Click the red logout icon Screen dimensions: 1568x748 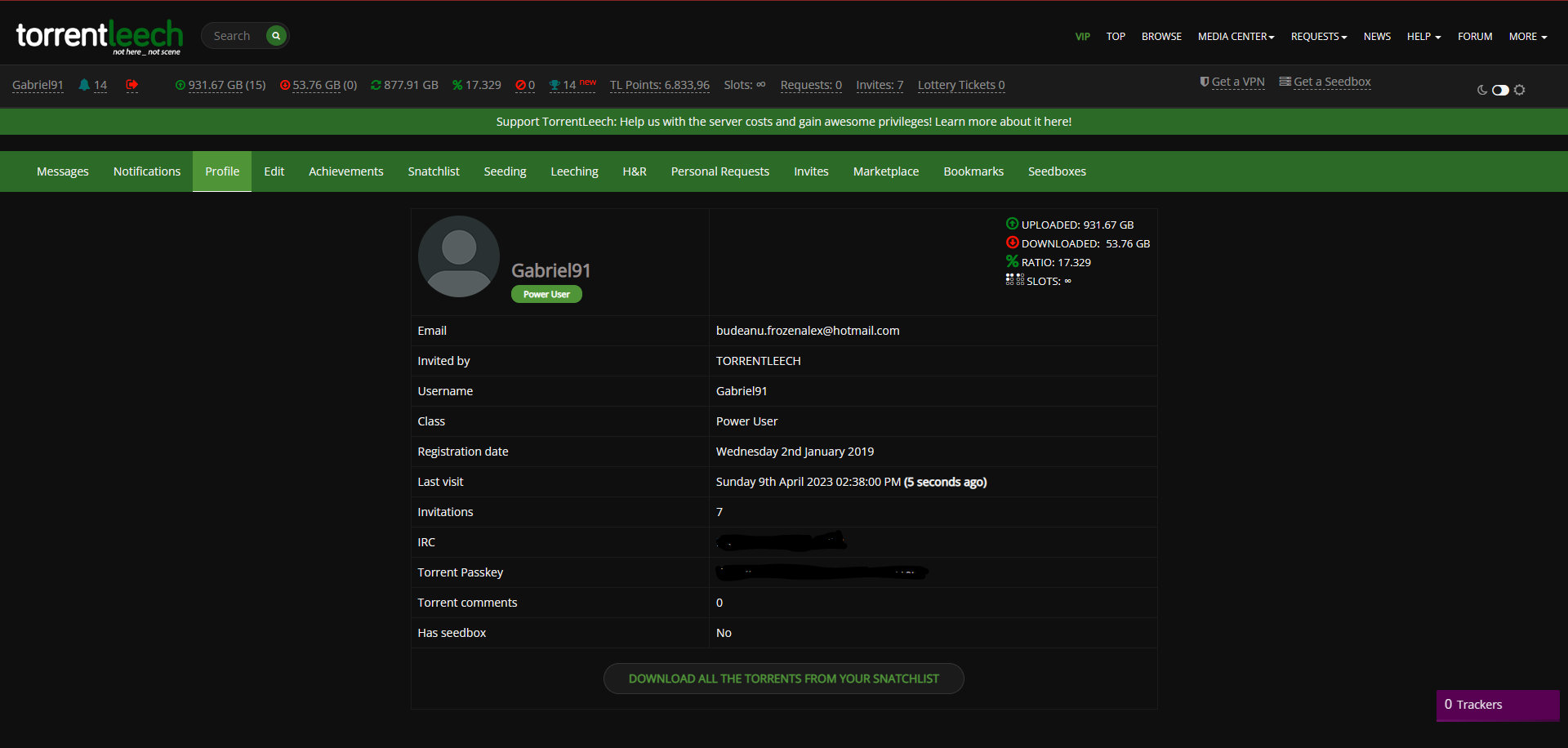tap(132, 85)
